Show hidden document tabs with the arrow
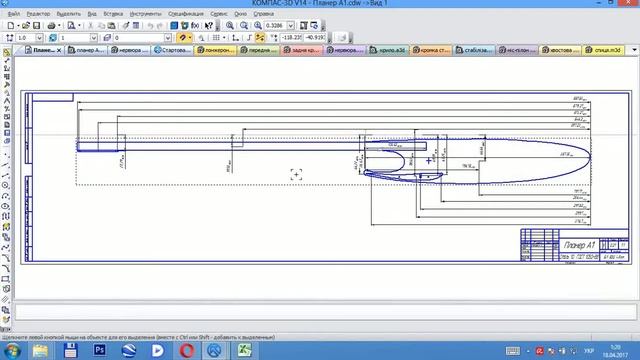This screenshot has width=640, height=360. [x=634, y=50]
